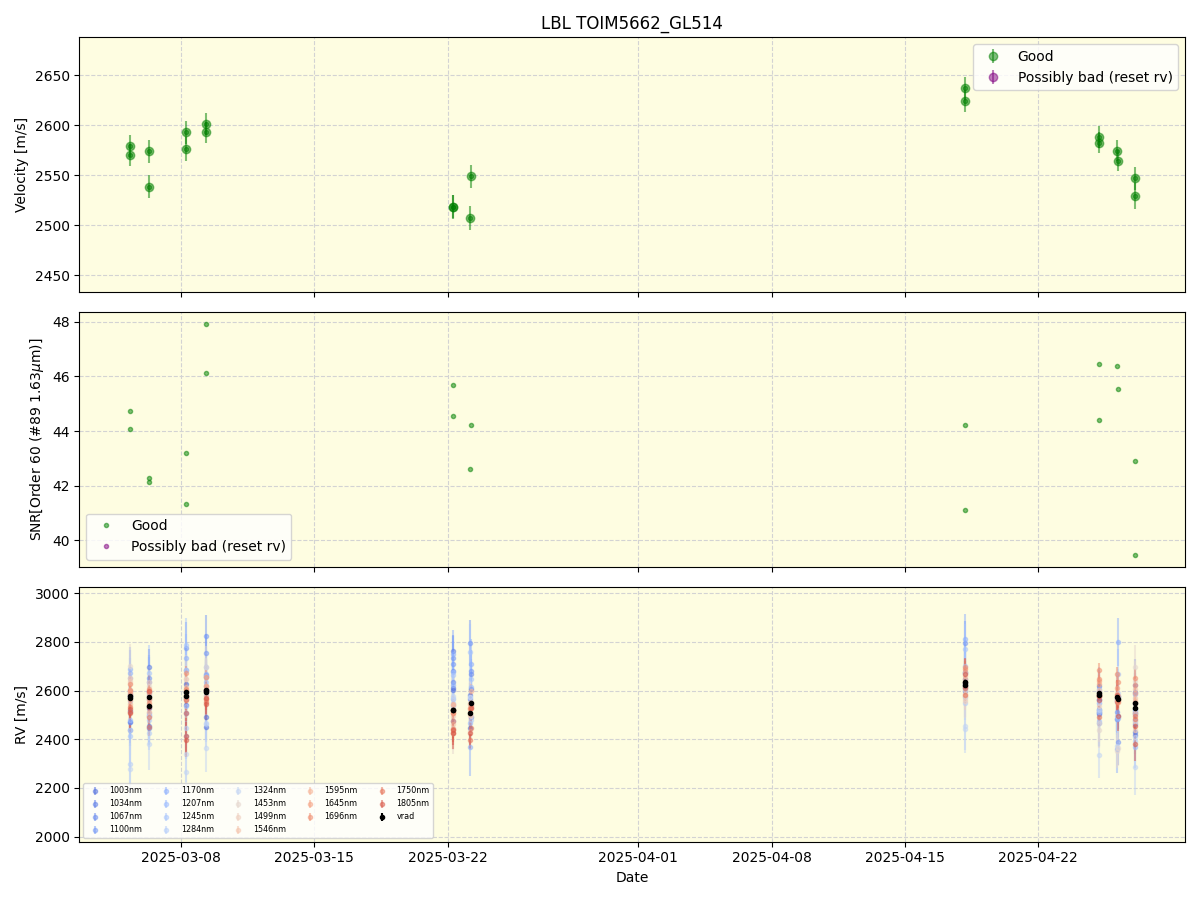Click the 2025-03-08 date tick label
Viewport: 1200px width, 900px height.
click(x=181, y=857)
